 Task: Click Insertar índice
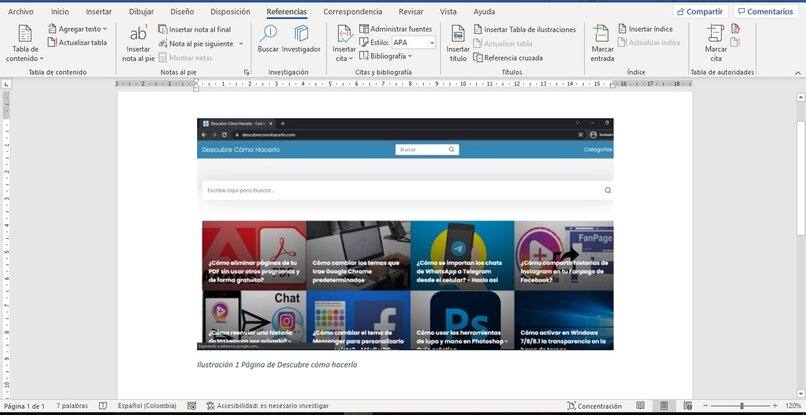tap(646, 29)
